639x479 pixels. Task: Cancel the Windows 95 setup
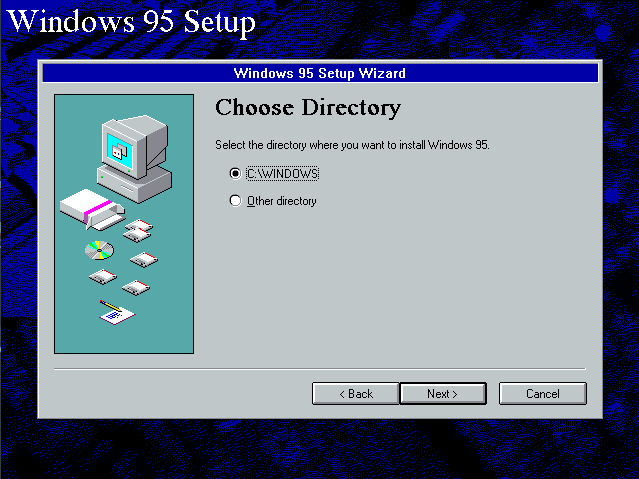click(x=543, y=393)
